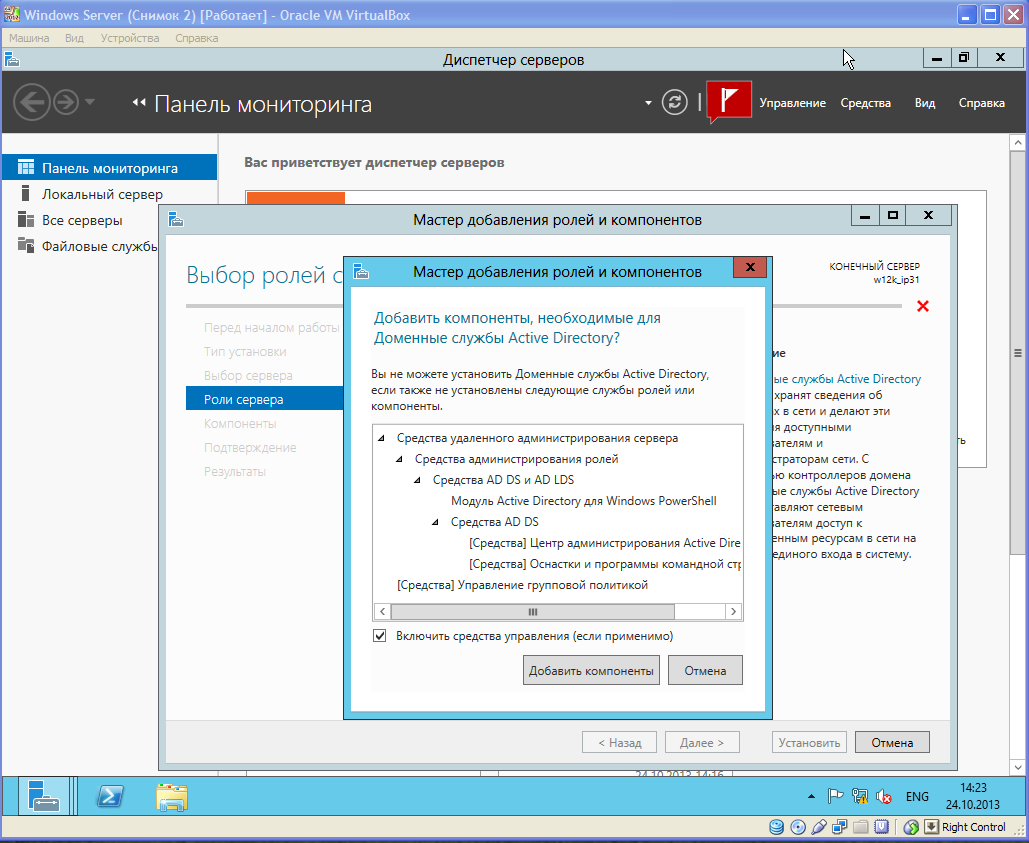Click Добавить компоненты button
The width and height of the screenshot is (1029, 843).
[x=591, y=670]
